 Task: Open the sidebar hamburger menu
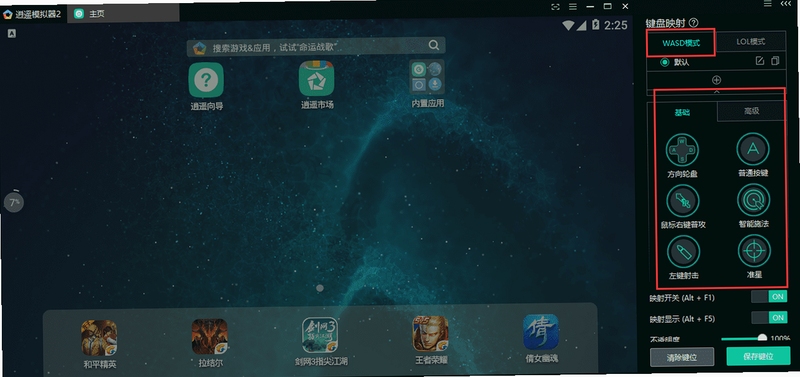[x=767, y=4]
